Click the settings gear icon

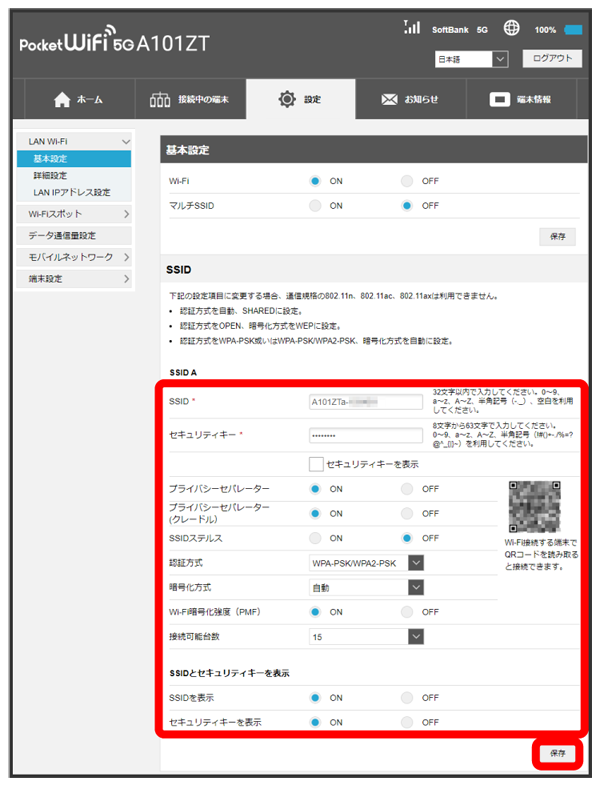coord(287,100)
